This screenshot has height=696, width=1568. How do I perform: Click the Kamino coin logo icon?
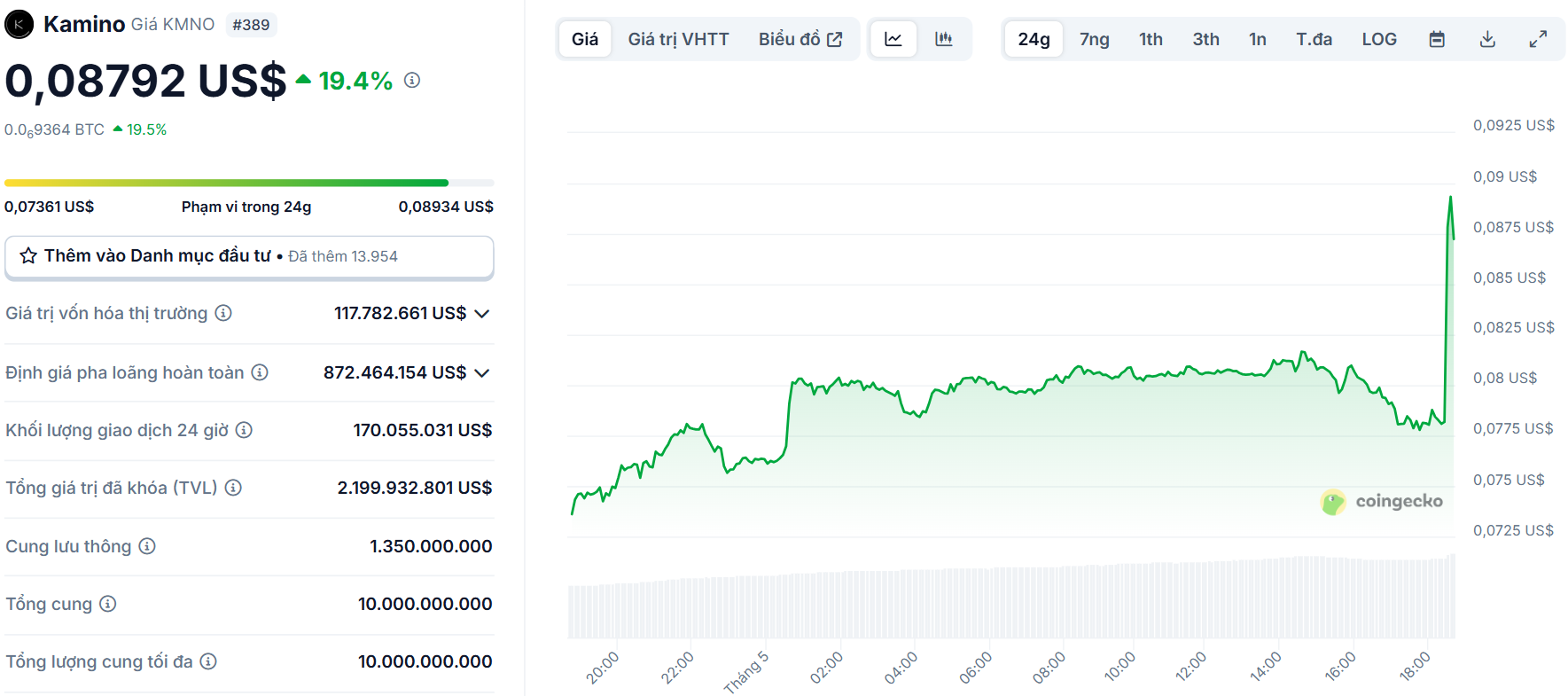tap(19, 24)
